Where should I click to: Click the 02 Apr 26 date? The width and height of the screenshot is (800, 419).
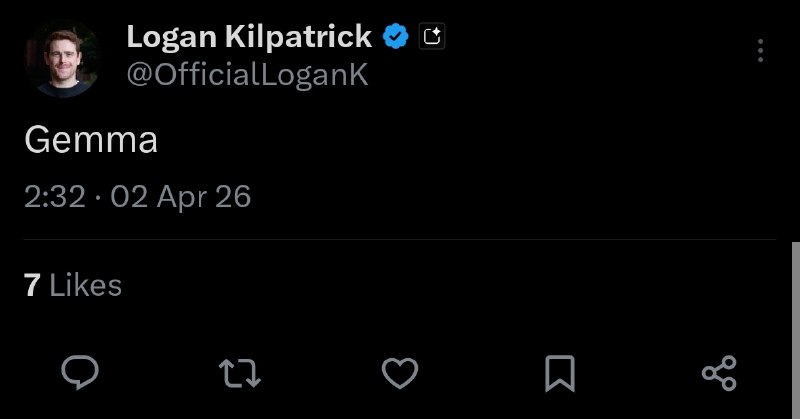181,196
